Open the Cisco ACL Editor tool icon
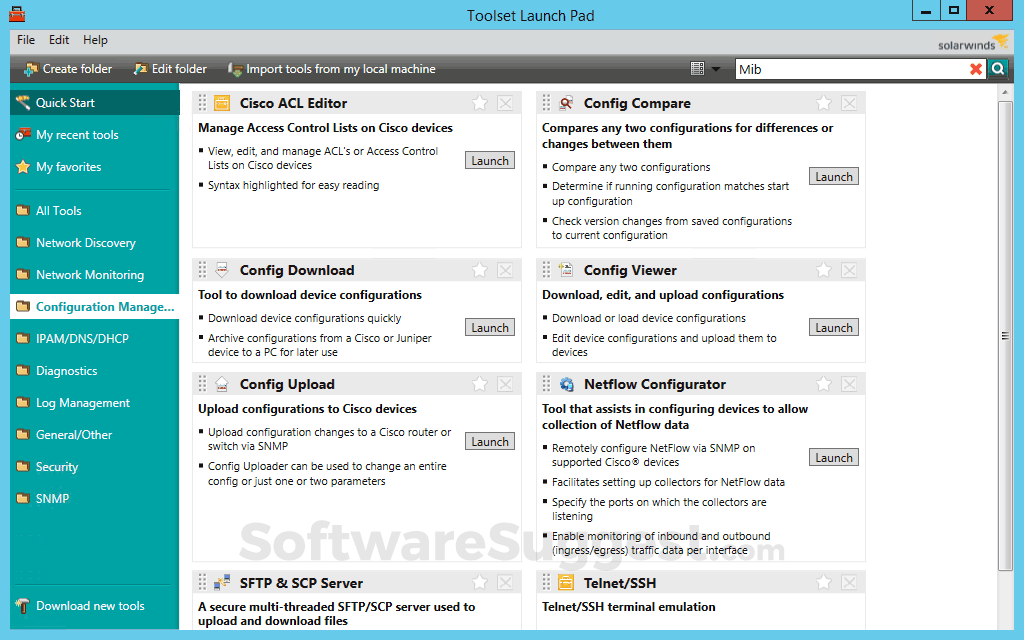The width and height of the screenshot is (1024, 640). point(222,102)
